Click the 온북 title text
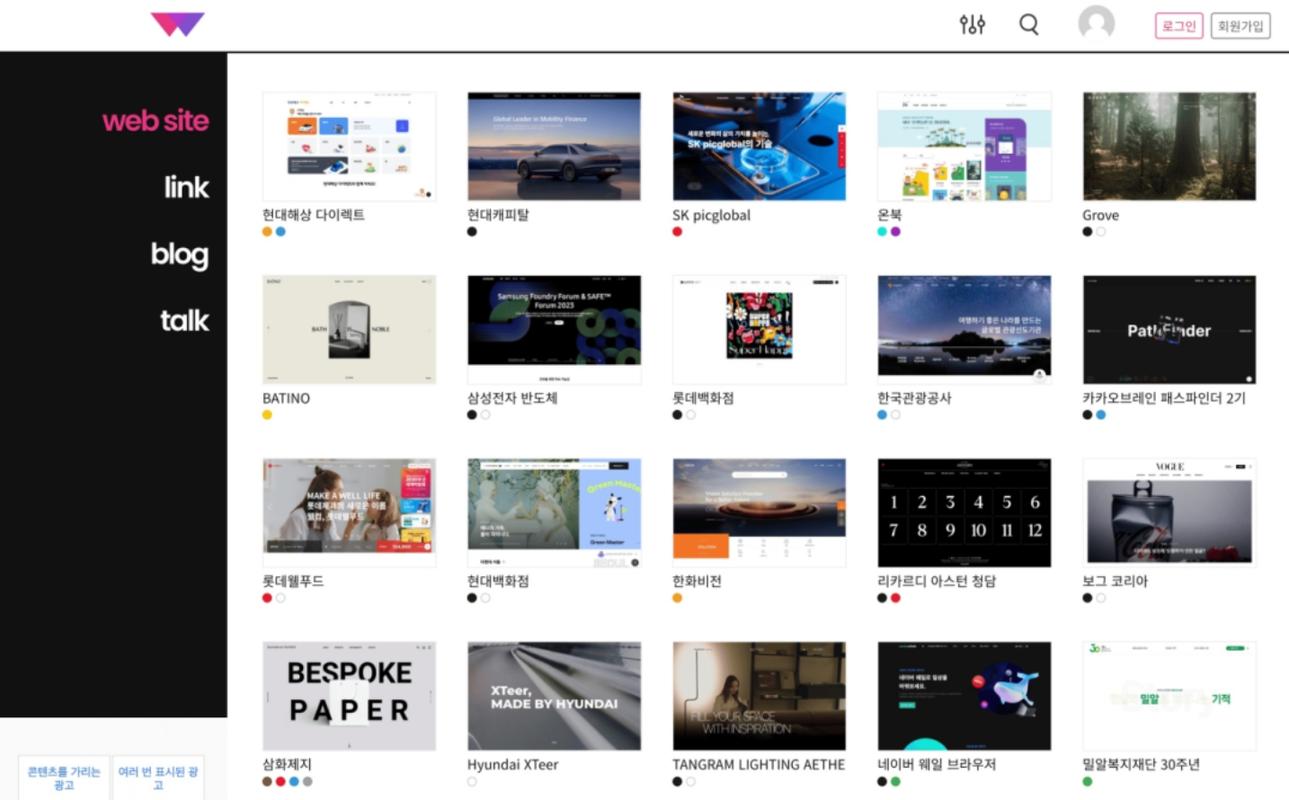This screenshot has width=1289, height=800. [x=890, y=215]
